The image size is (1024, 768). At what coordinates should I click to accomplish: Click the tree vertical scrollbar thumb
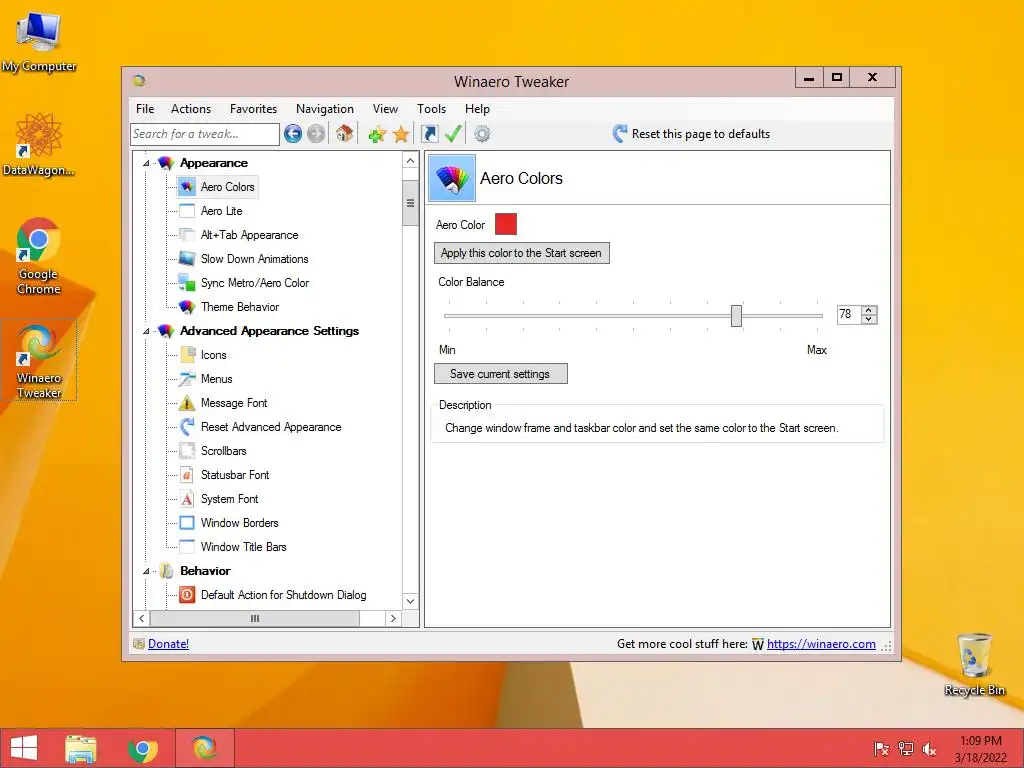(410, 203)
